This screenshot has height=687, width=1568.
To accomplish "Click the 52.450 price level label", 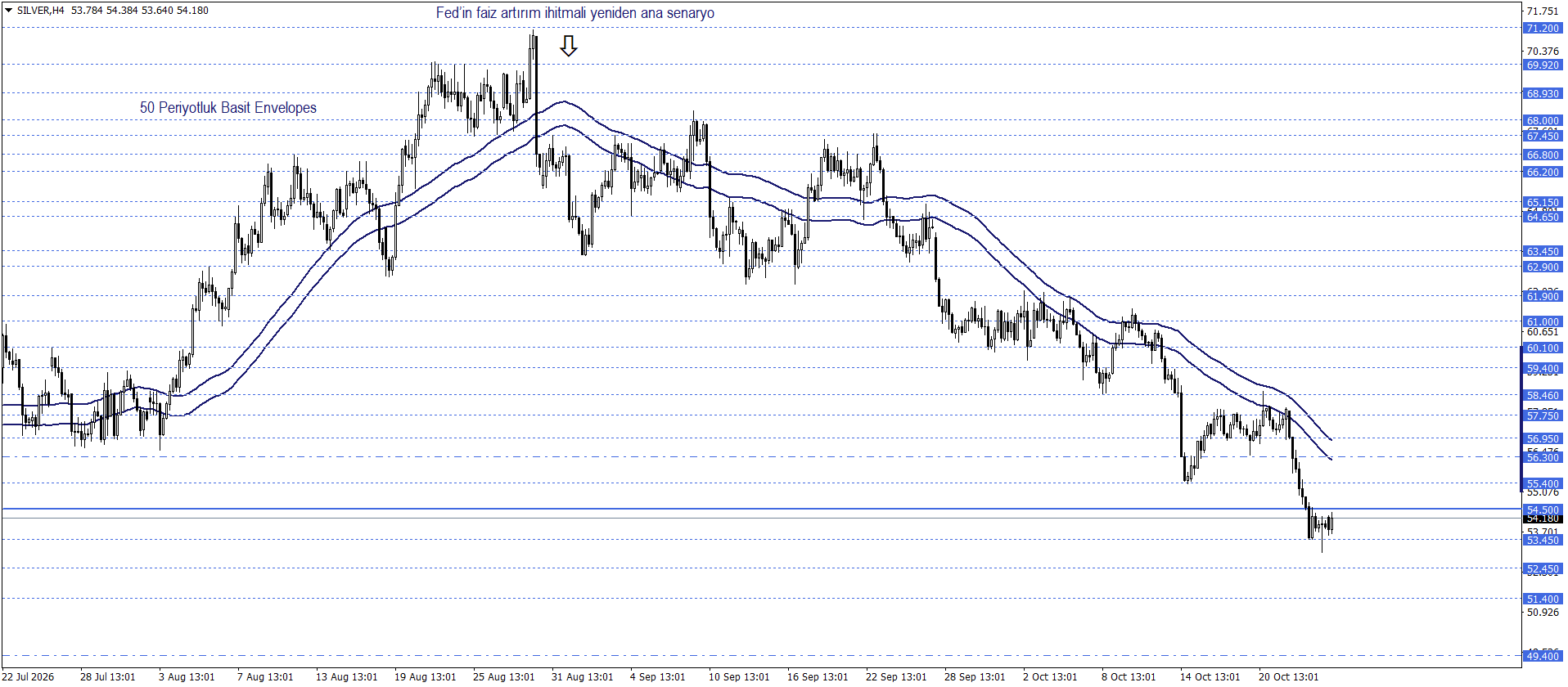I will pos(1543,569).
